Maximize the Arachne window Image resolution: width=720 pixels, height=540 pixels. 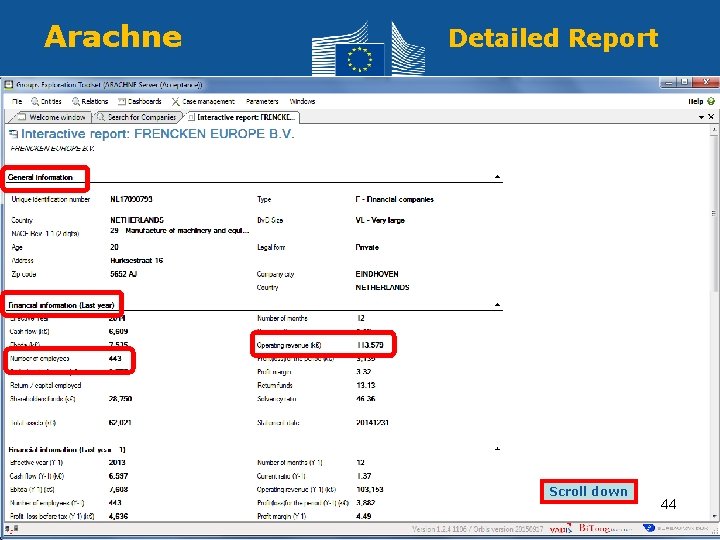(685, 83)
